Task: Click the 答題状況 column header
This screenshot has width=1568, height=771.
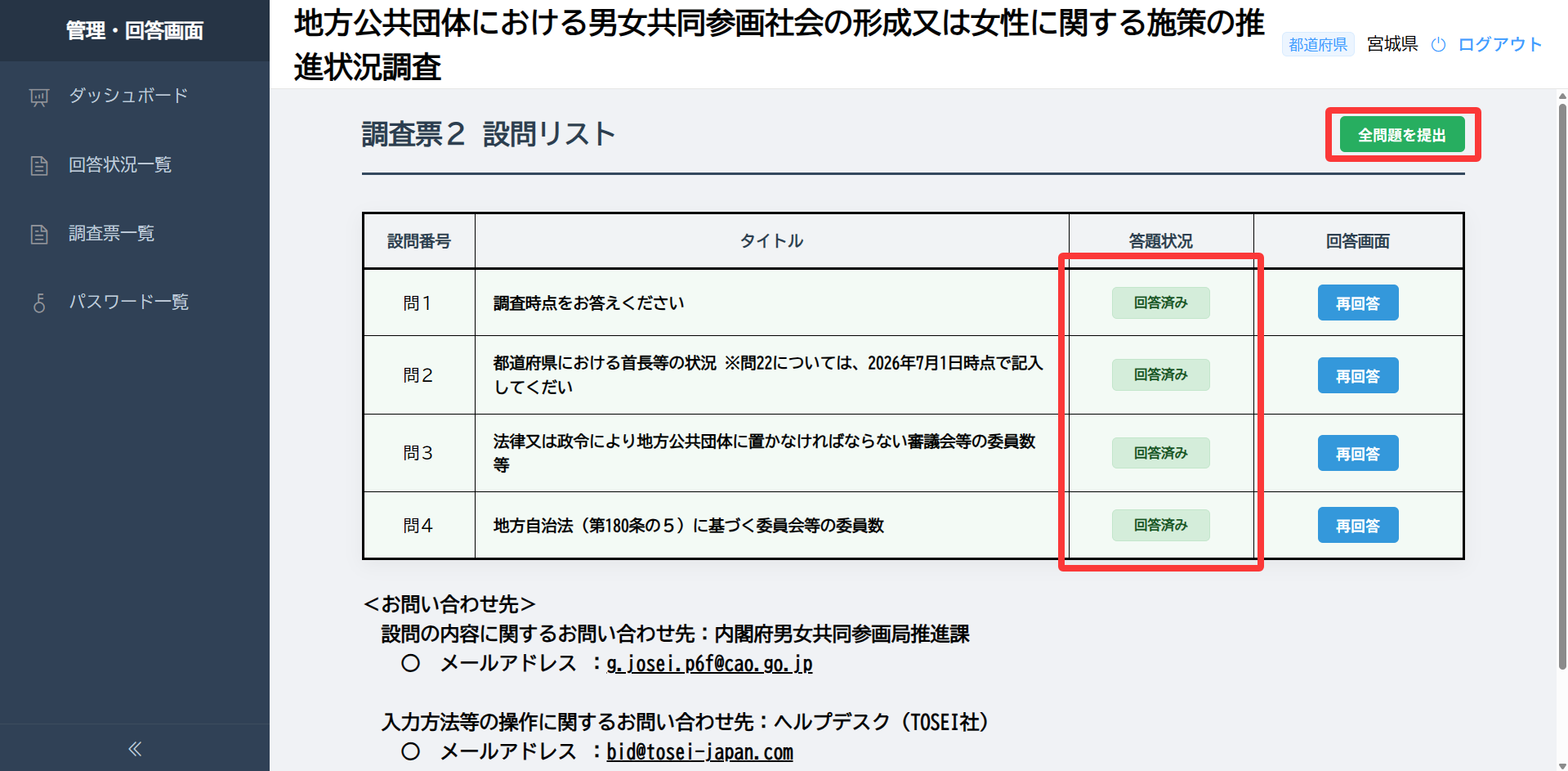Action: (1160, 241)
